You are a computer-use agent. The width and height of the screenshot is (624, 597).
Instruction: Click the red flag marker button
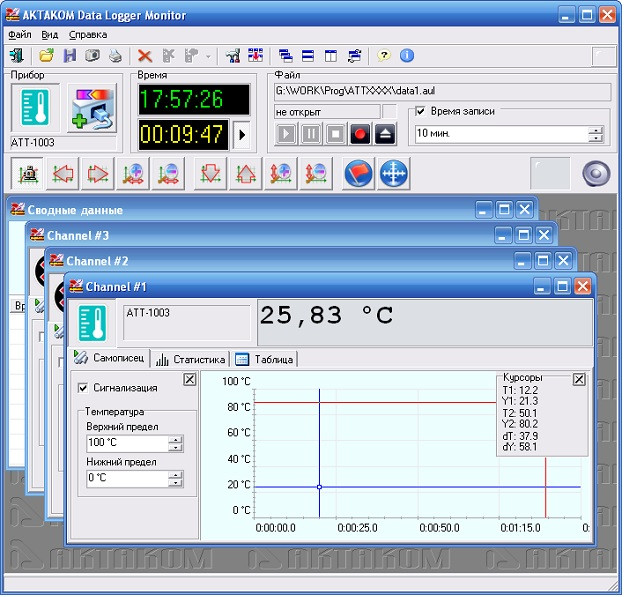359,174
